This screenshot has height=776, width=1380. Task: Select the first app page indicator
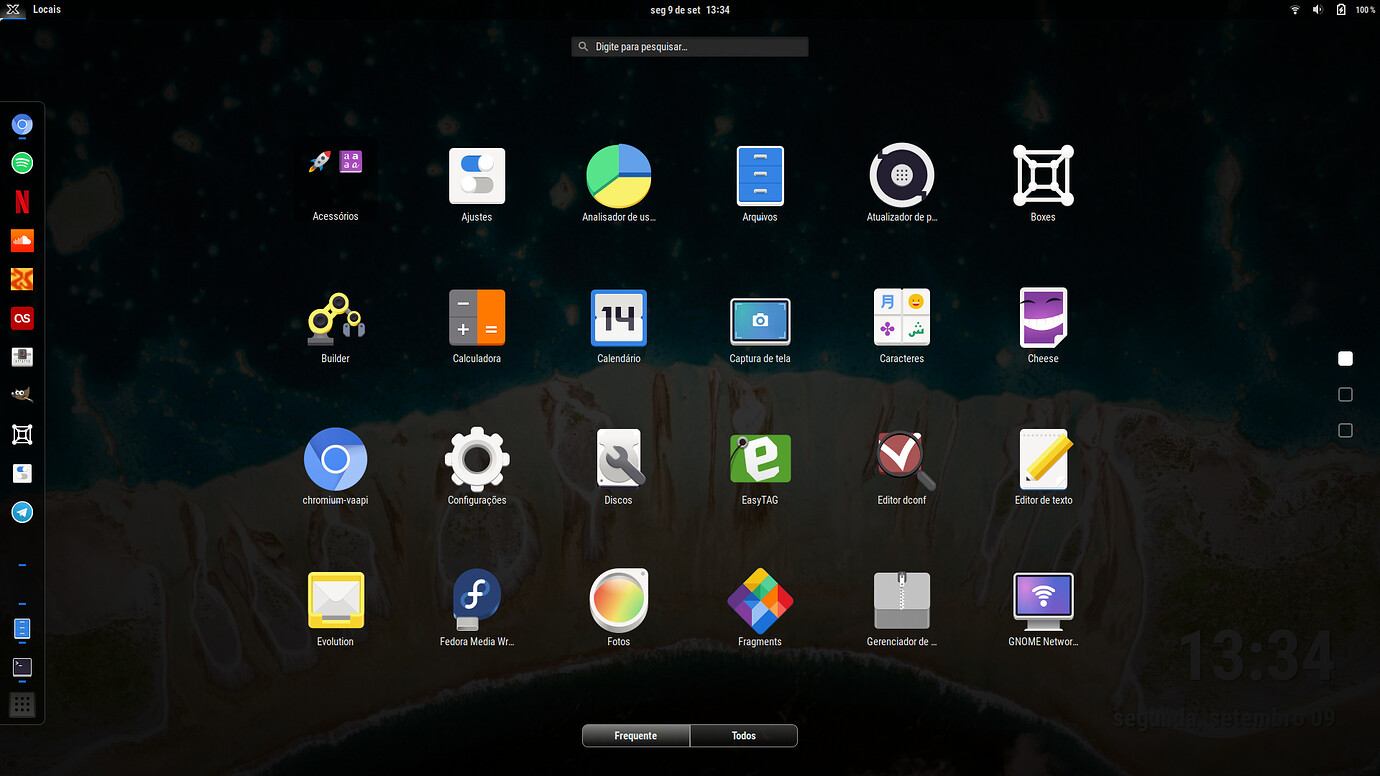[x=1345, y=358]
